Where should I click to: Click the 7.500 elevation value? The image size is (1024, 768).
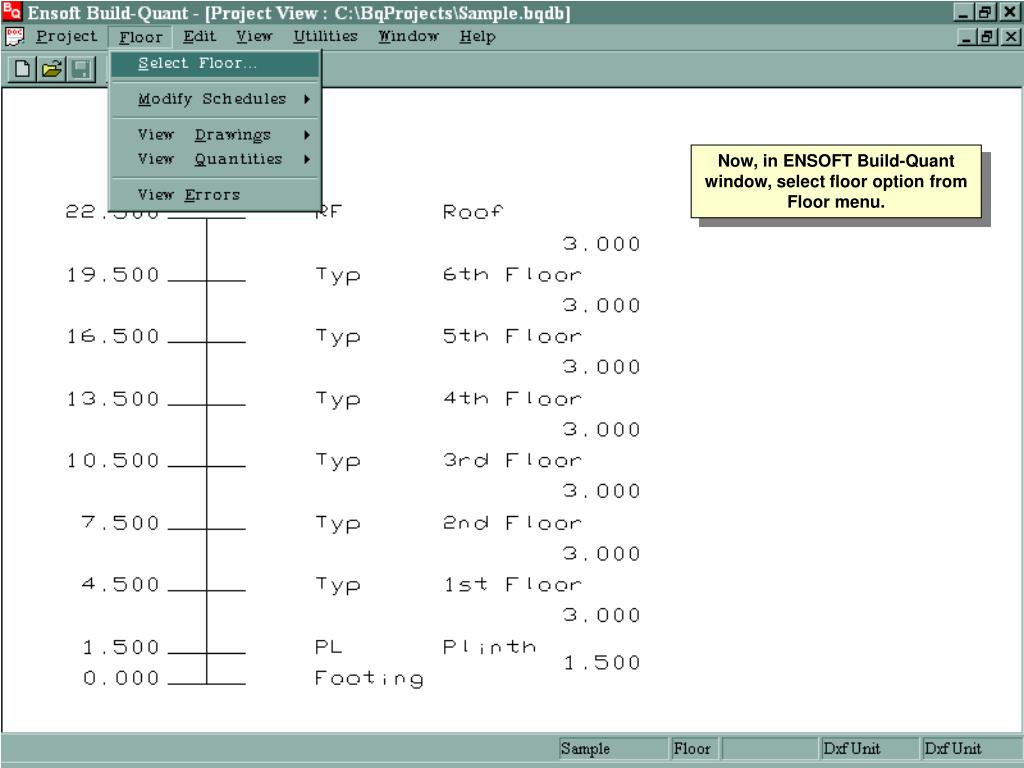pyautogui.click(x=120, y=522)
